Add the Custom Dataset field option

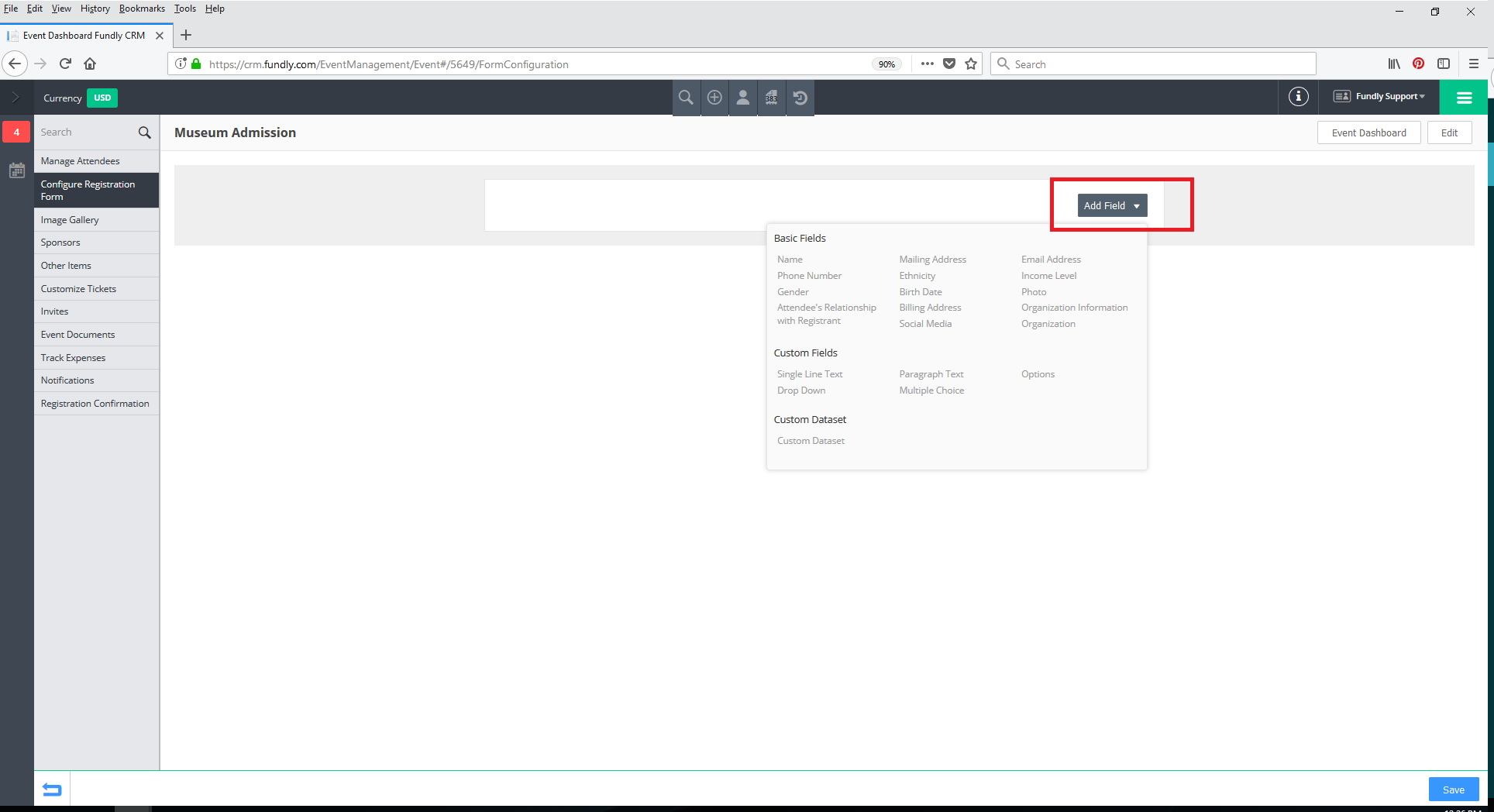point(811,441)
